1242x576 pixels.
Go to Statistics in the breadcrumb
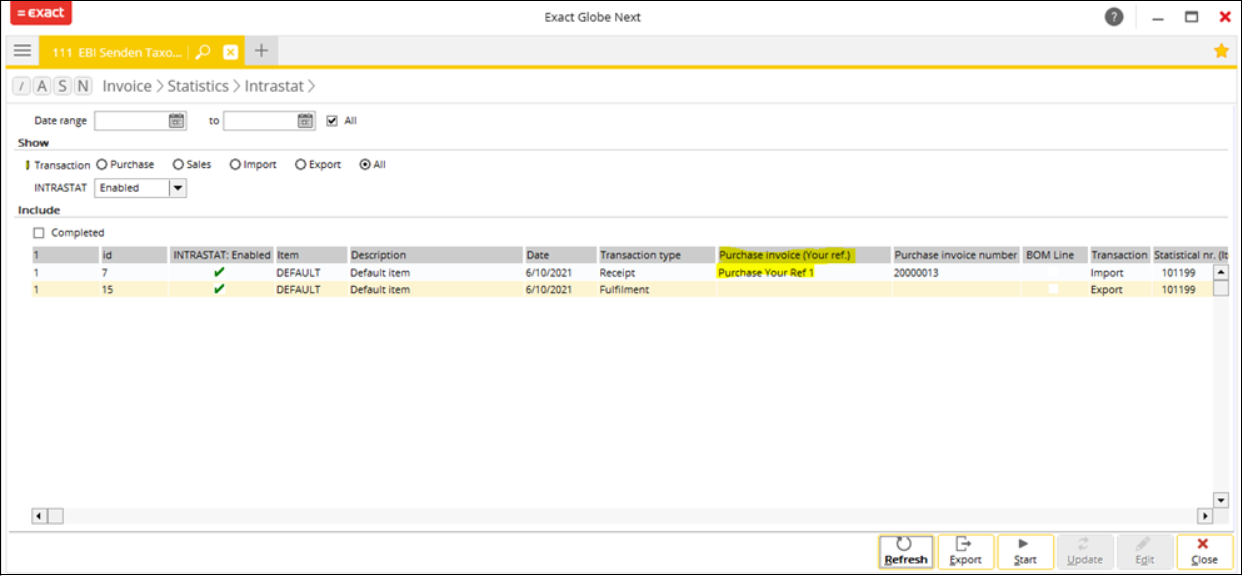pos(198,86)
